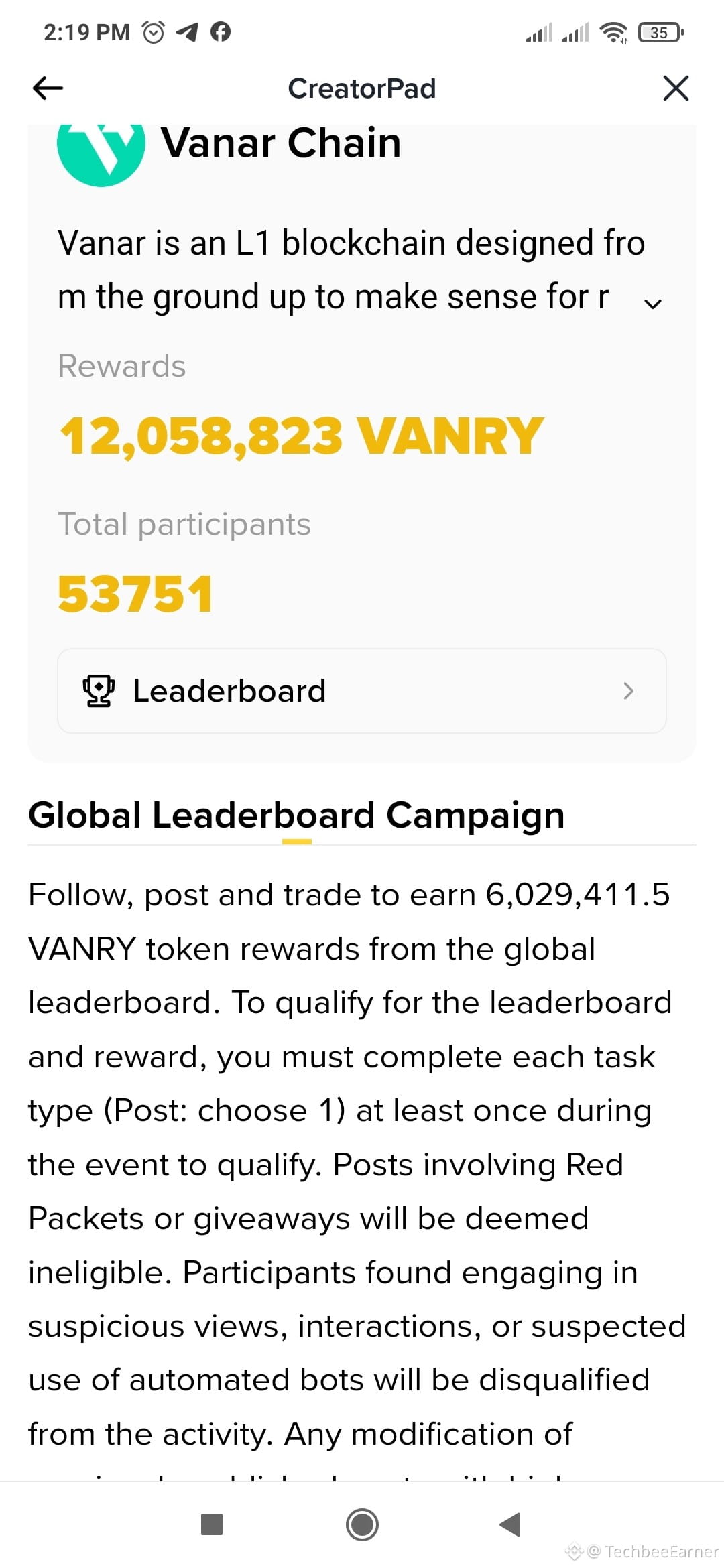Tap the Android recent apps square button

[x=212, y=1524]
